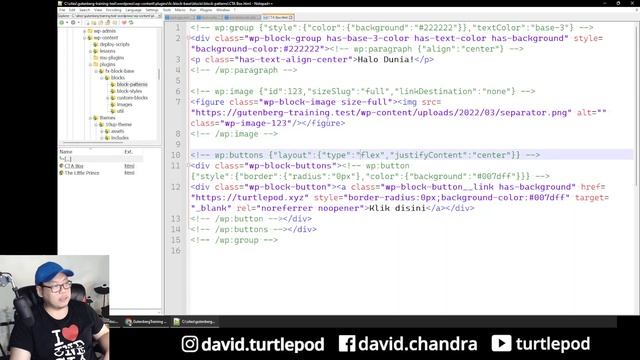Select the deploy-scripts folder
This screenshot has width=640, height=360.
click(x=114, y=44)
